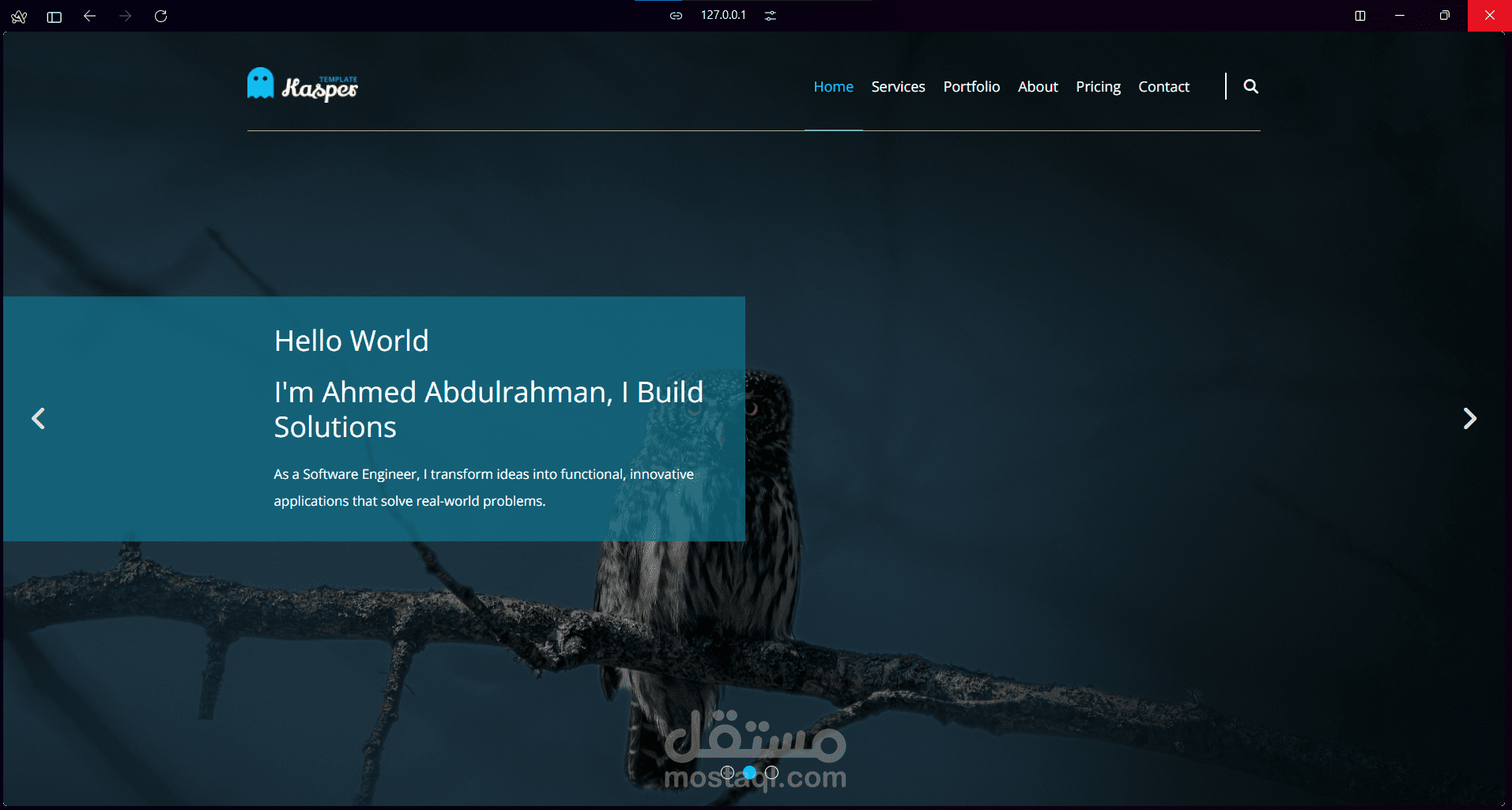Viewport: 1512px width, 810px height.
Task: Go to previous slide via left chevron
Action: pyautogui.click(x=38, y=418)
